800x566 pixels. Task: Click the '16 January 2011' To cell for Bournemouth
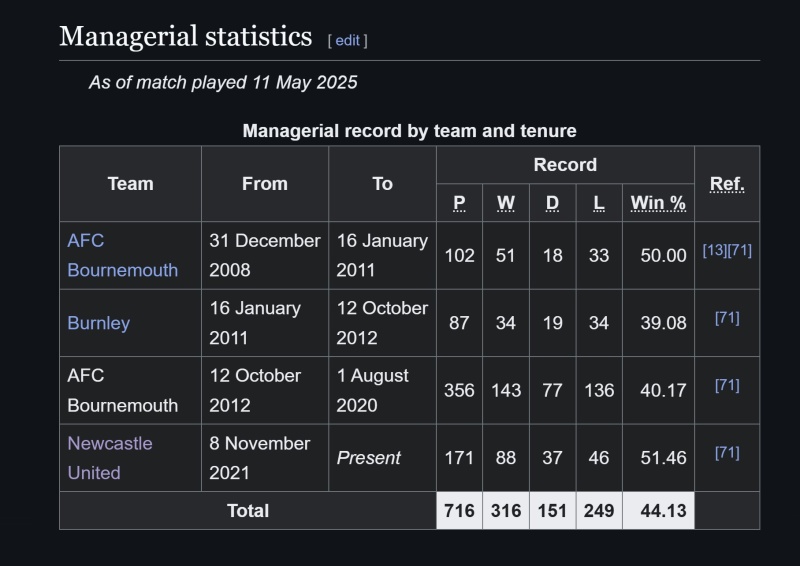[x=382, y=255]
